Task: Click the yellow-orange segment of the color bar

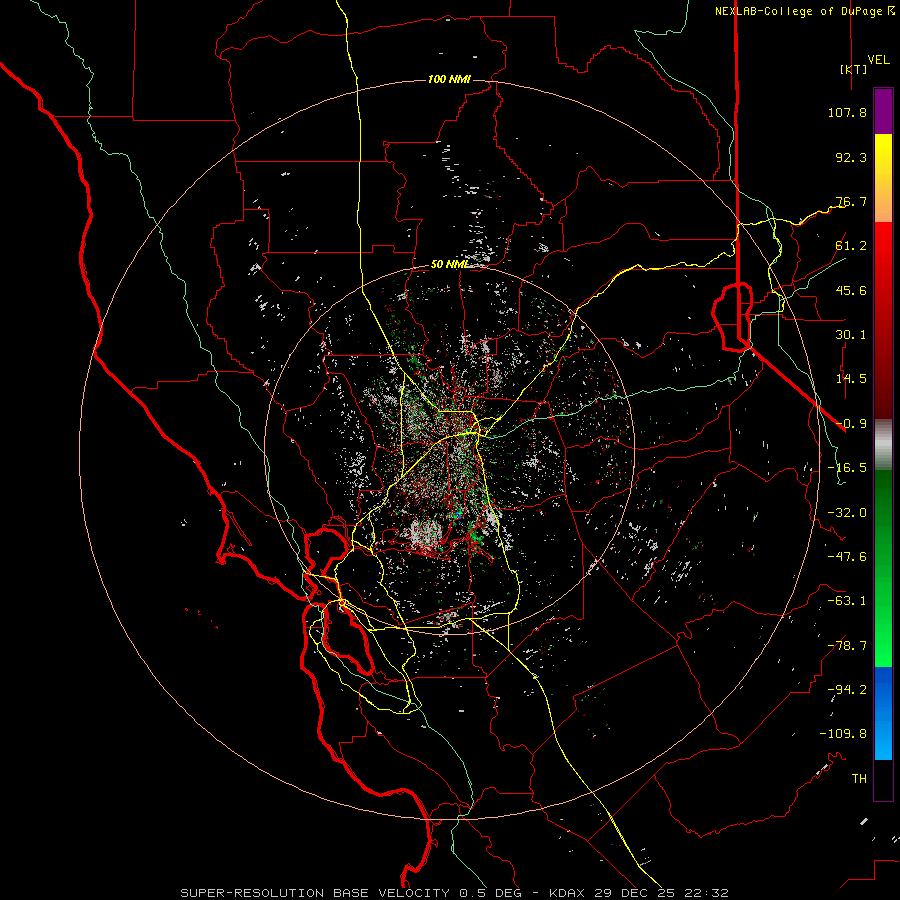Action: coord(883,178)
